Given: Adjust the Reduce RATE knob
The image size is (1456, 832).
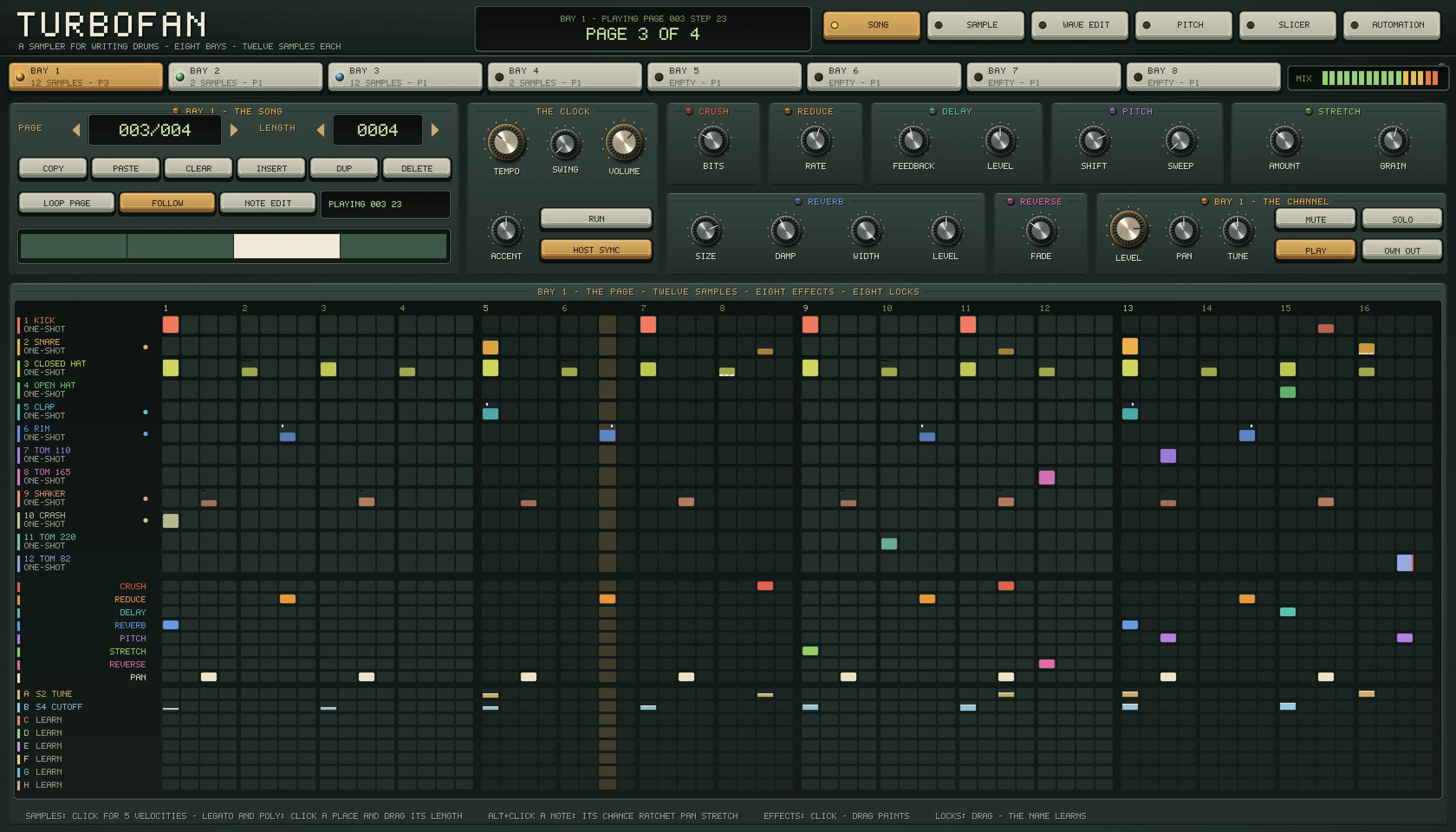Looking at the screenshot, I should (815, 140).
